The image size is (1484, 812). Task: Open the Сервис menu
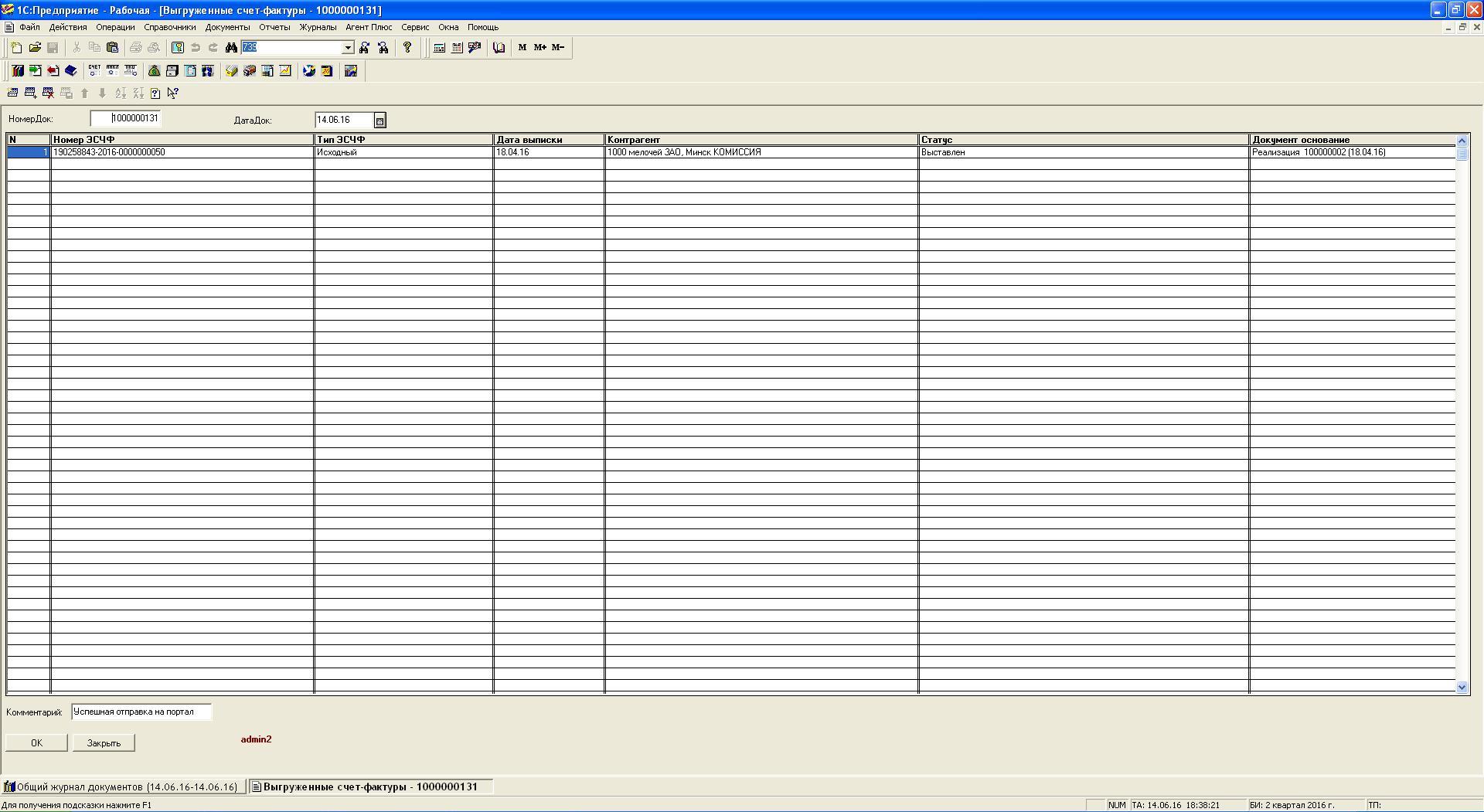tap(415, 27)
